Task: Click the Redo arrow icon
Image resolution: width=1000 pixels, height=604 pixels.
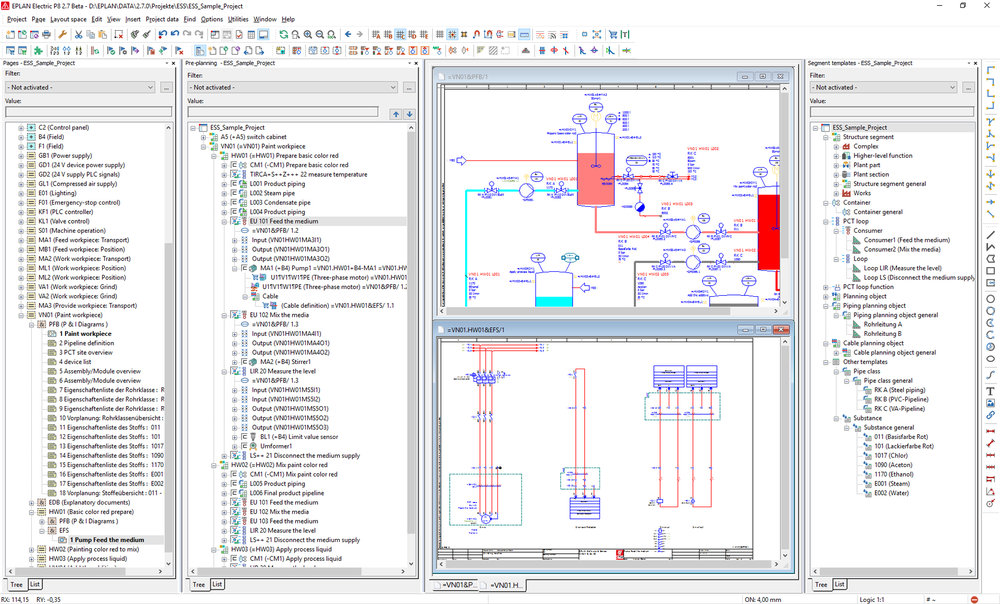Action: point(186,35)
